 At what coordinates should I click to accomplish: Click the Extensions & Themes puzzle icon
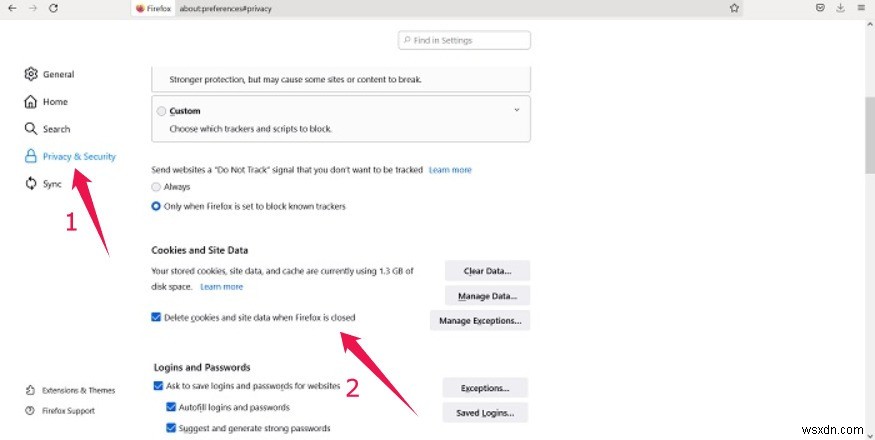(x=30, y=390)
